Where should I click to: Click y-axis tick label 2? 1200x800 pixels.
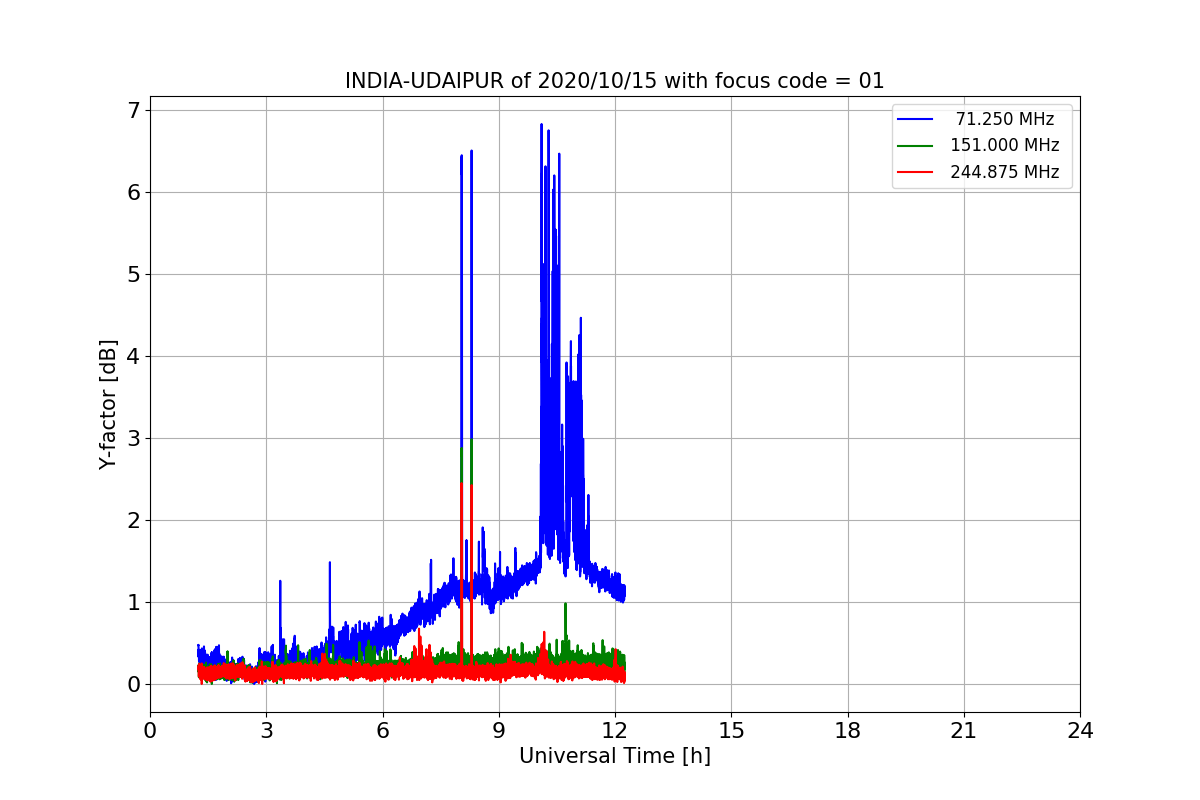click(x=133, y=520)
